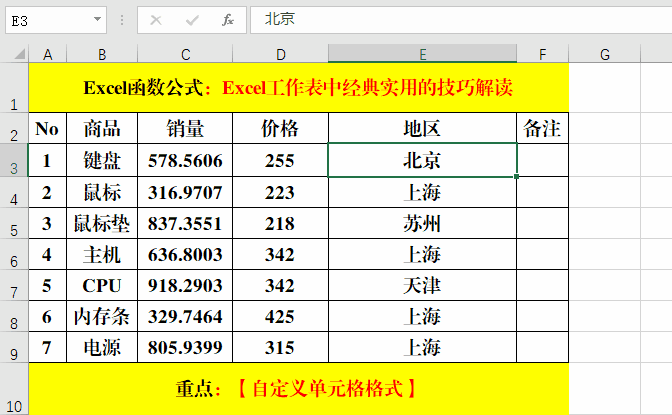Select the cell with 578.5606
The width and height of the screenshot is (672, 415).
tap(185, 160)
